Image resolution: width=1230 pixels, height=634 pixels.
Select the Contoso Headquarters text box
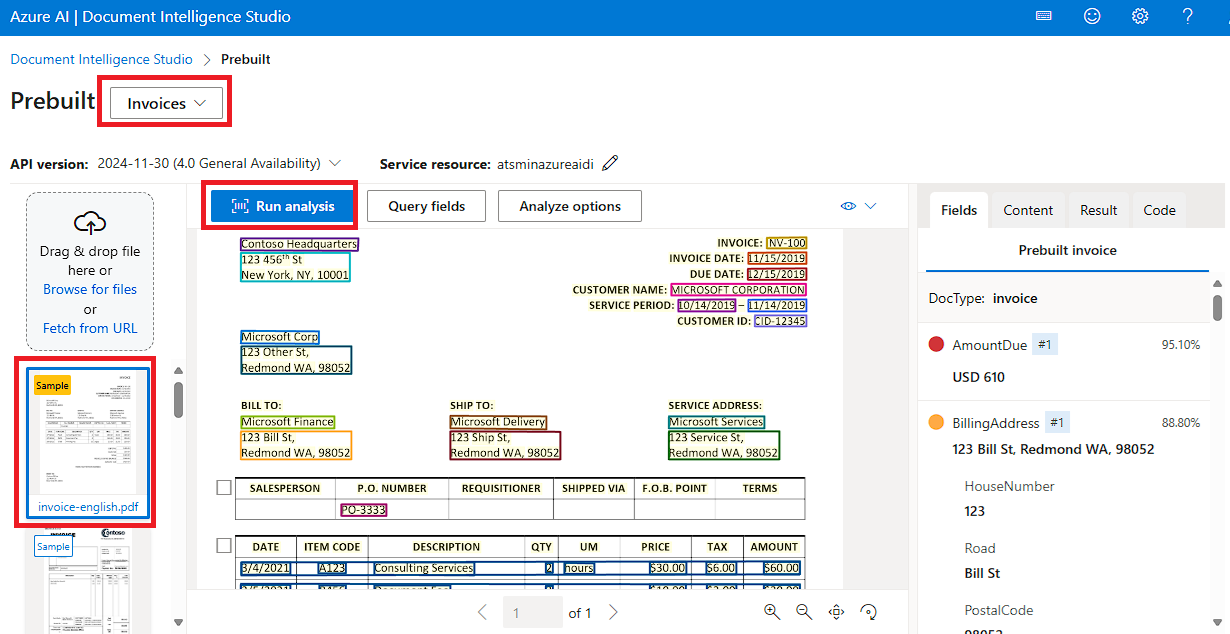click(299, 244)
